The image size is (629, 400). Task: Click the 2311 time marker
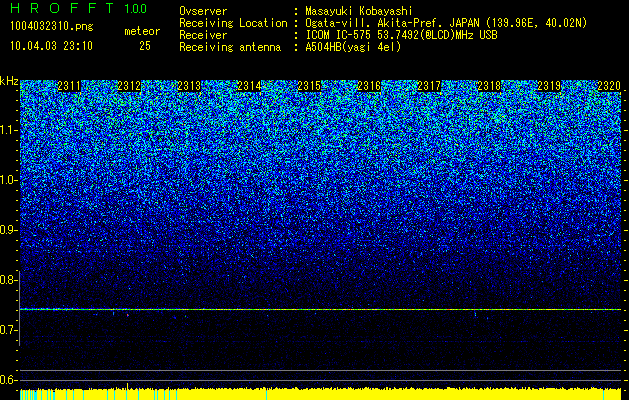pos(69,86)
